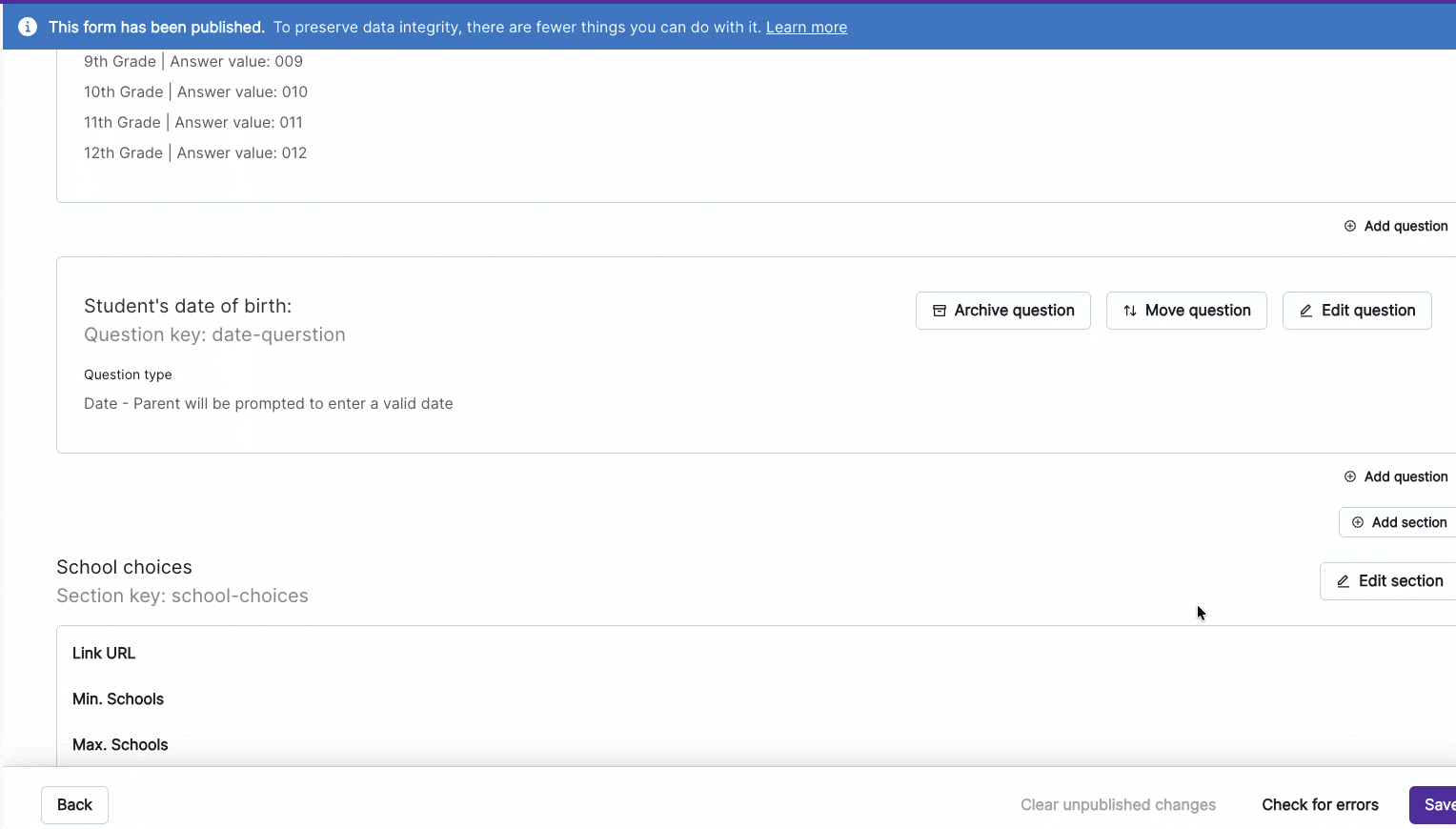Edit the Student's date of birth question
Image resolution: width=1456 pixels, height=829 pixels.
pyautogui.click(x=1357, y=311)
